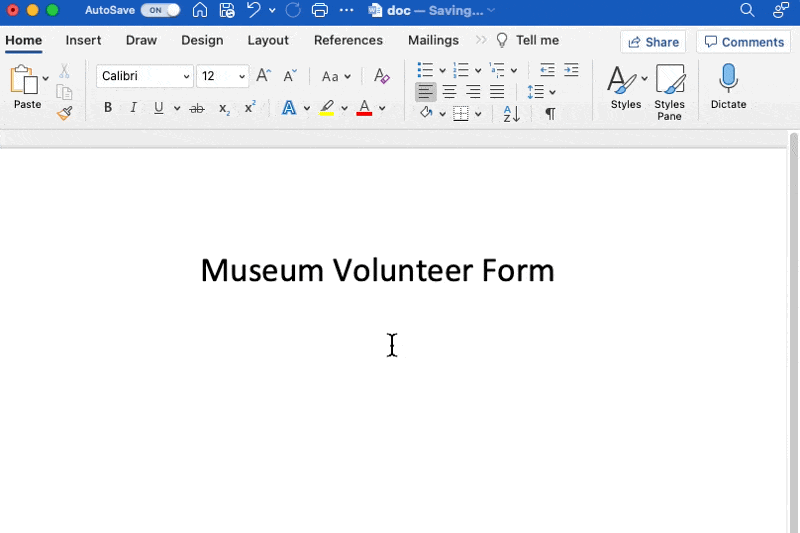Screen dimensions: 800x533
Task: Apply red font color swatch
Action: pyautogui.click(x=364, y=108)
